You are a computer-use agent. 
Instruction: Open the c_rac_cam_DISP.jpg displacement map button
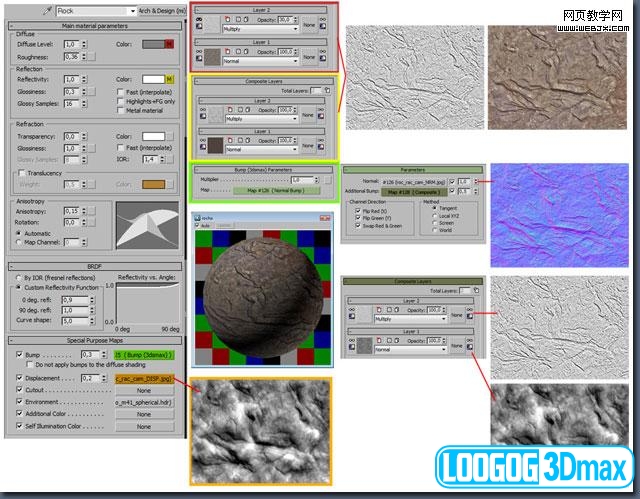coord(144,379)
